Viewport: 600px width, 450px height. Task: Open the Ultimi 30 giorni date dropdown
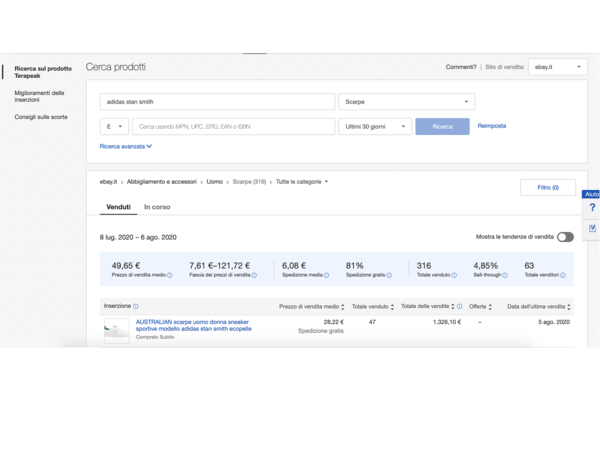(x=375, y=127)
